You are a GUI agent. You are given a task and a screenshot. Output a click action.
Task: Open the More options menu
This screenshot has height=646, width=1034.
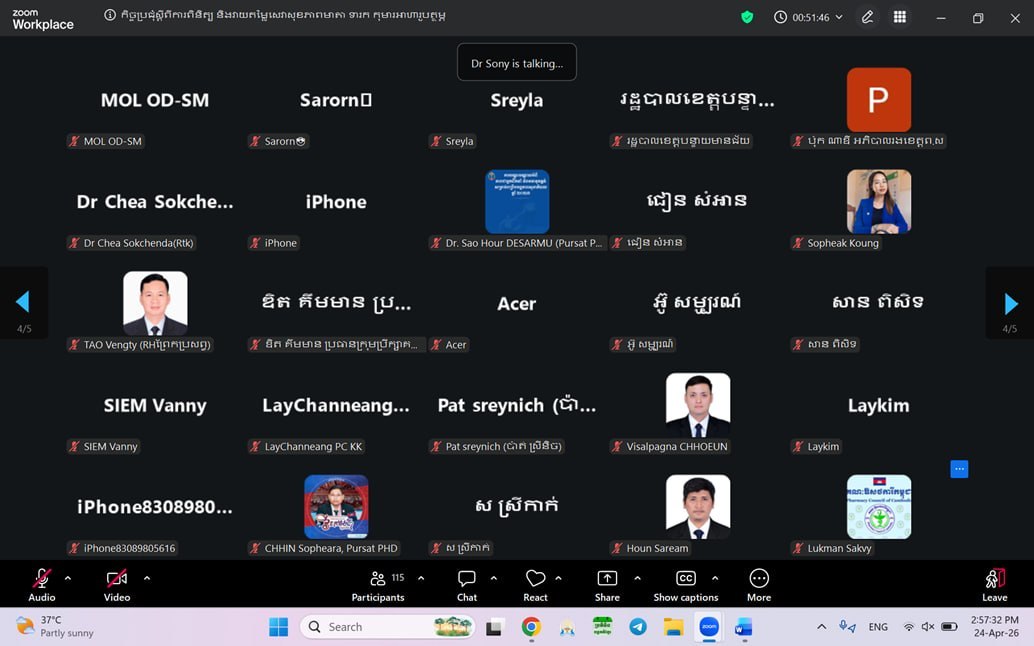pos(758,579)
